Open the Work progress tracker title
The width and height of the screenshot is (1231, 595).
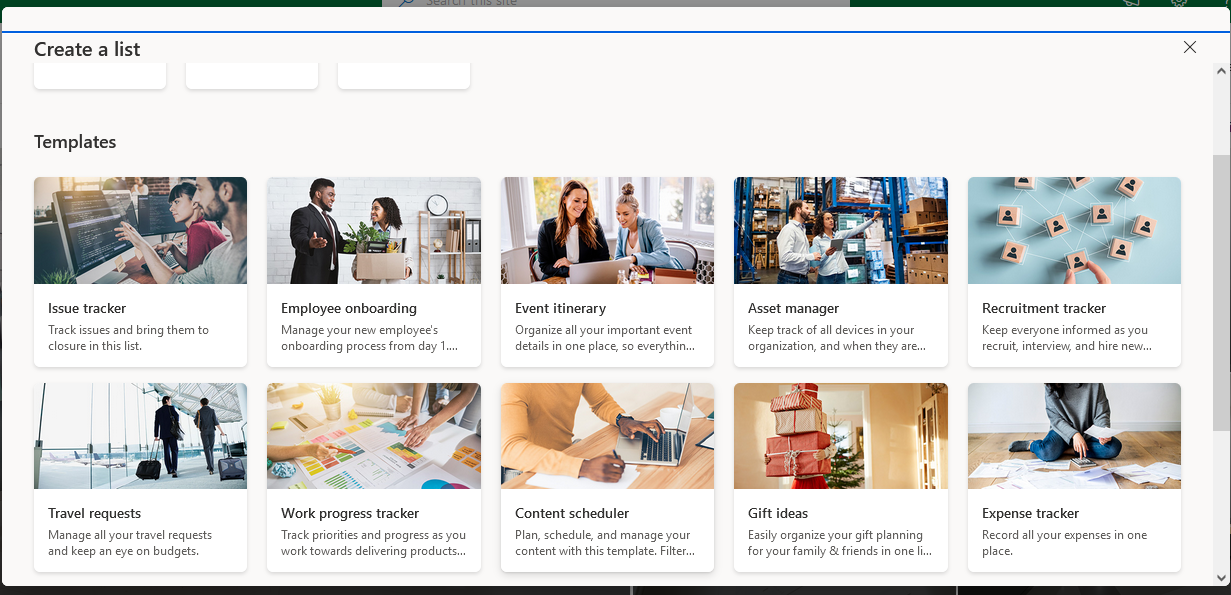pyautogui.click(x=350, y=513)
